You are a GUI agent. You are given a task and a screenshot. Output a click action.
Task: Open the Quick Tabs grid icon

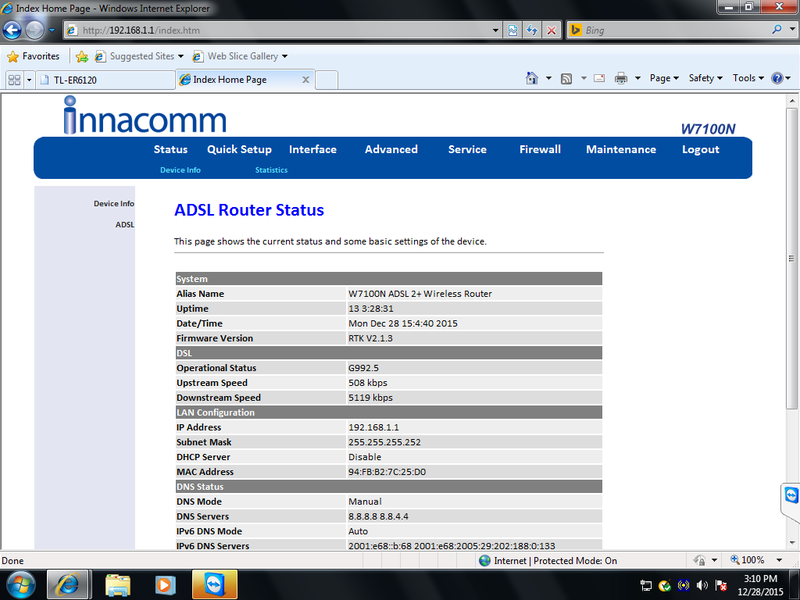[x=14, y=80]
